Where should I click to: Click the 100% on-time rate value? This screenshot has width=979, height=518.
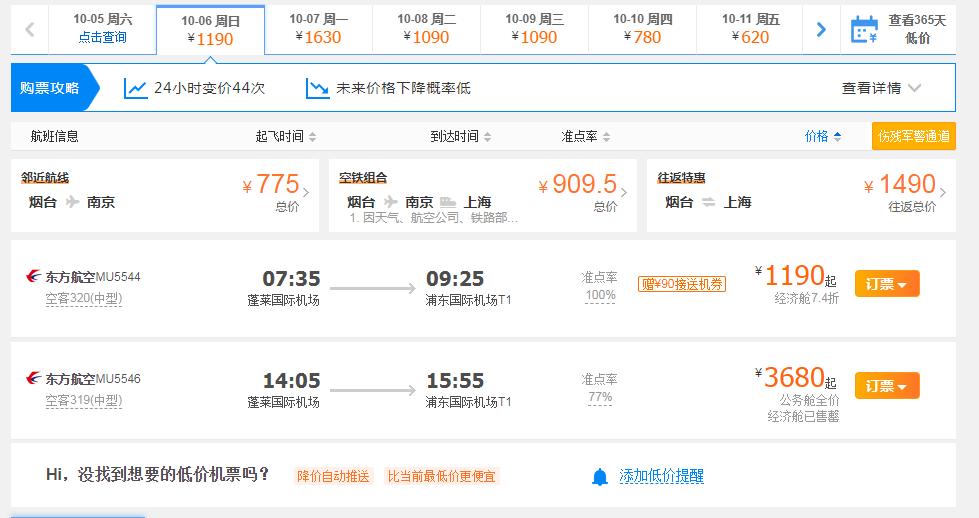pyautogui.click(x=600, y=295)
